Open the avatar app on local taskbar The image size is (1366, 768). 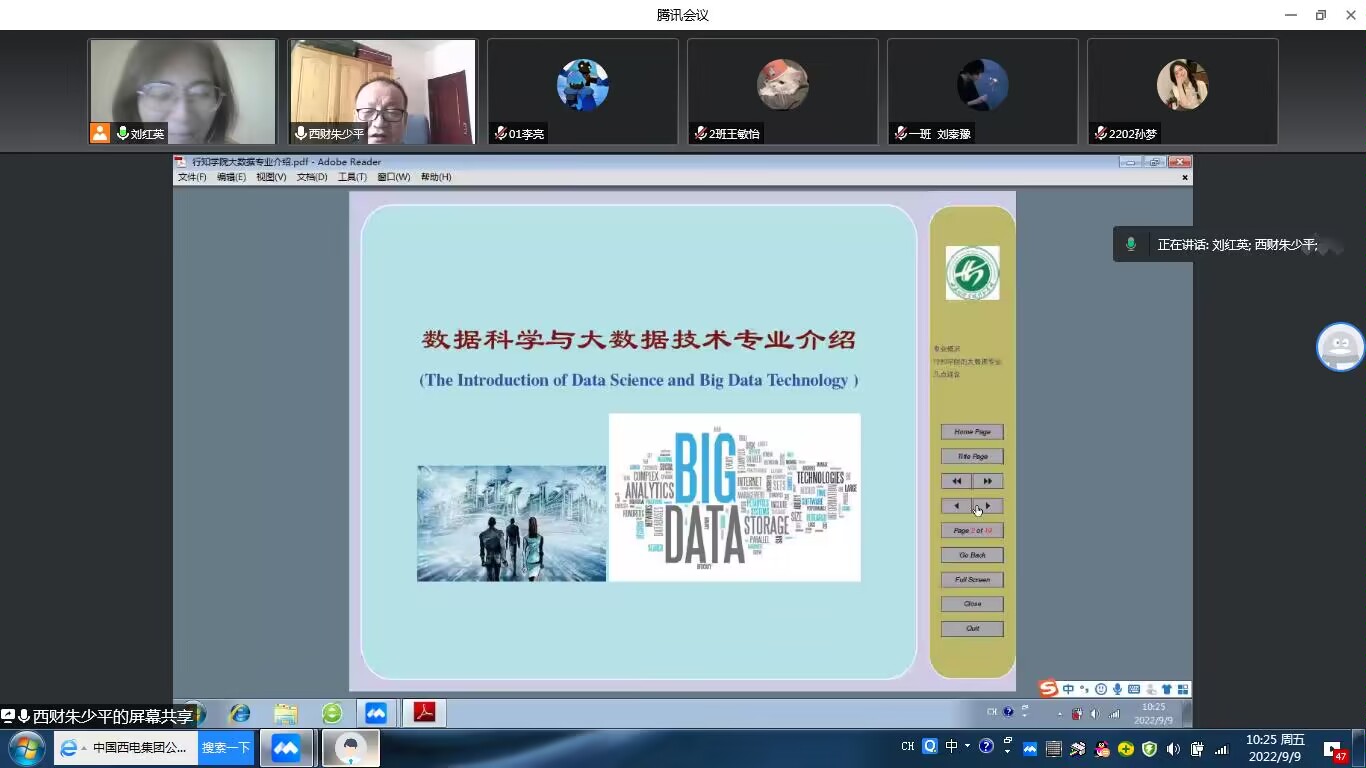click(x=350, y=748)
